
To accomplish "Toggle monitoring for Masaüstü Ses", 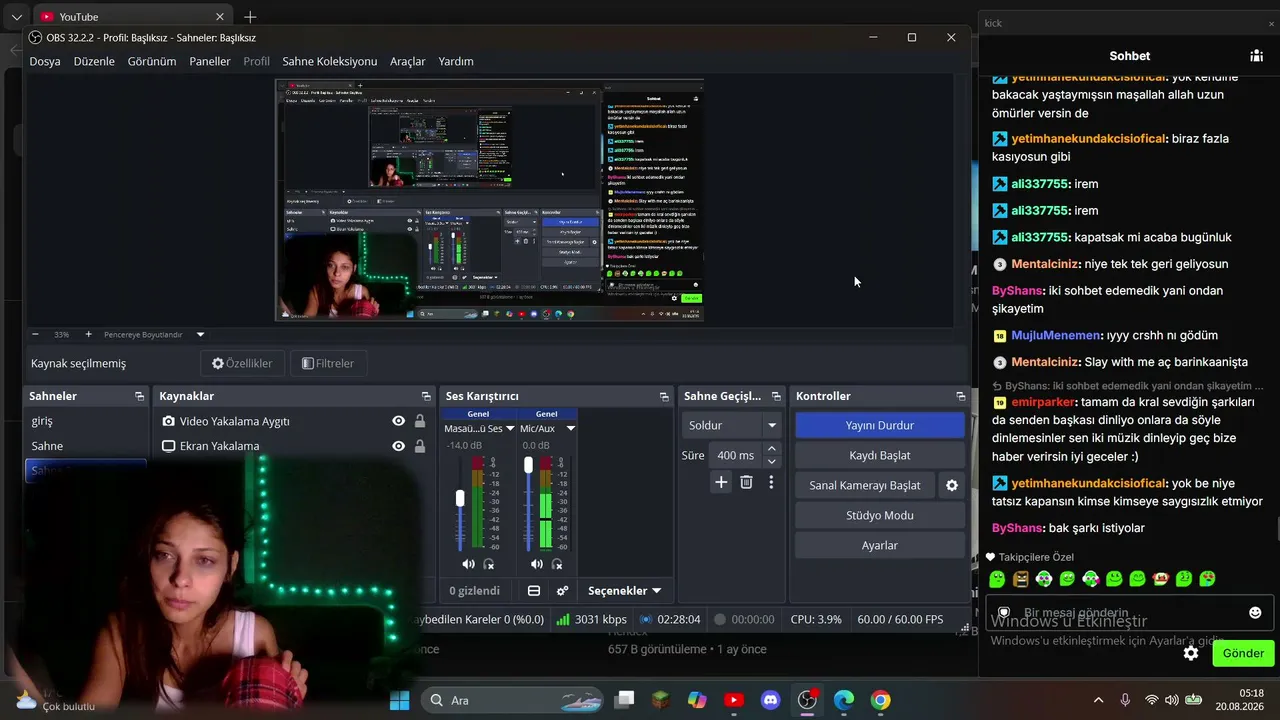I will coord(489,565).
